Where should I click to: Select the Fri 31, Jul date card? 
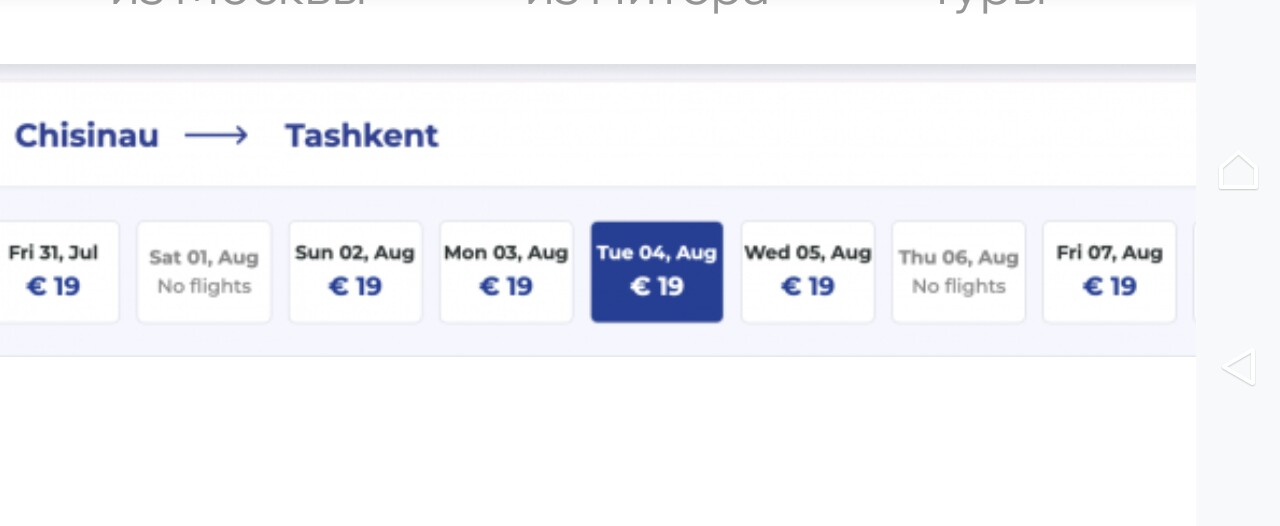tap(55, 272)
